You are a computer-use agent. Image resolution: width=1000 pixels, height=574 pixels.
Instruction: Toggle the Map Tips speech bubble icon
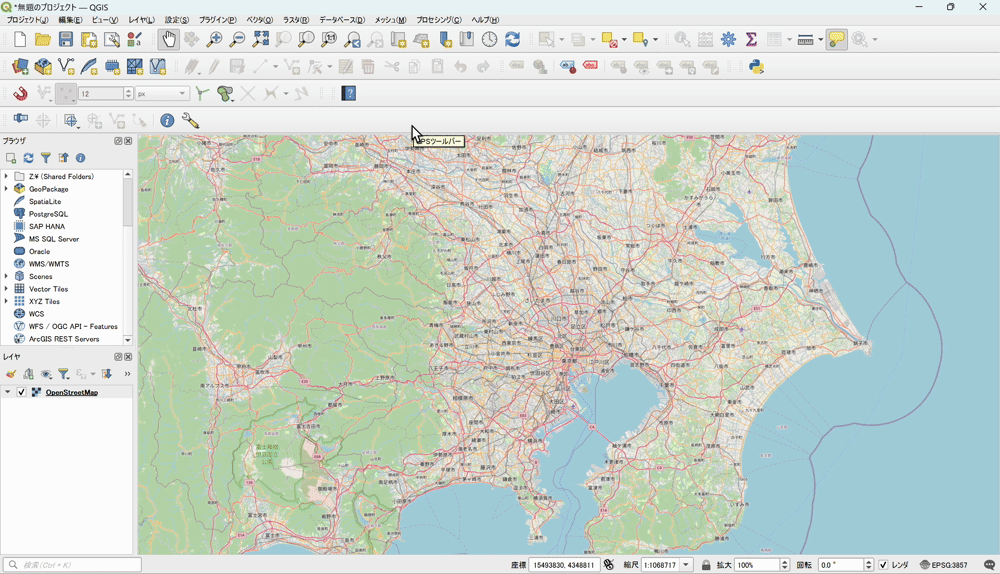(836, 40)
